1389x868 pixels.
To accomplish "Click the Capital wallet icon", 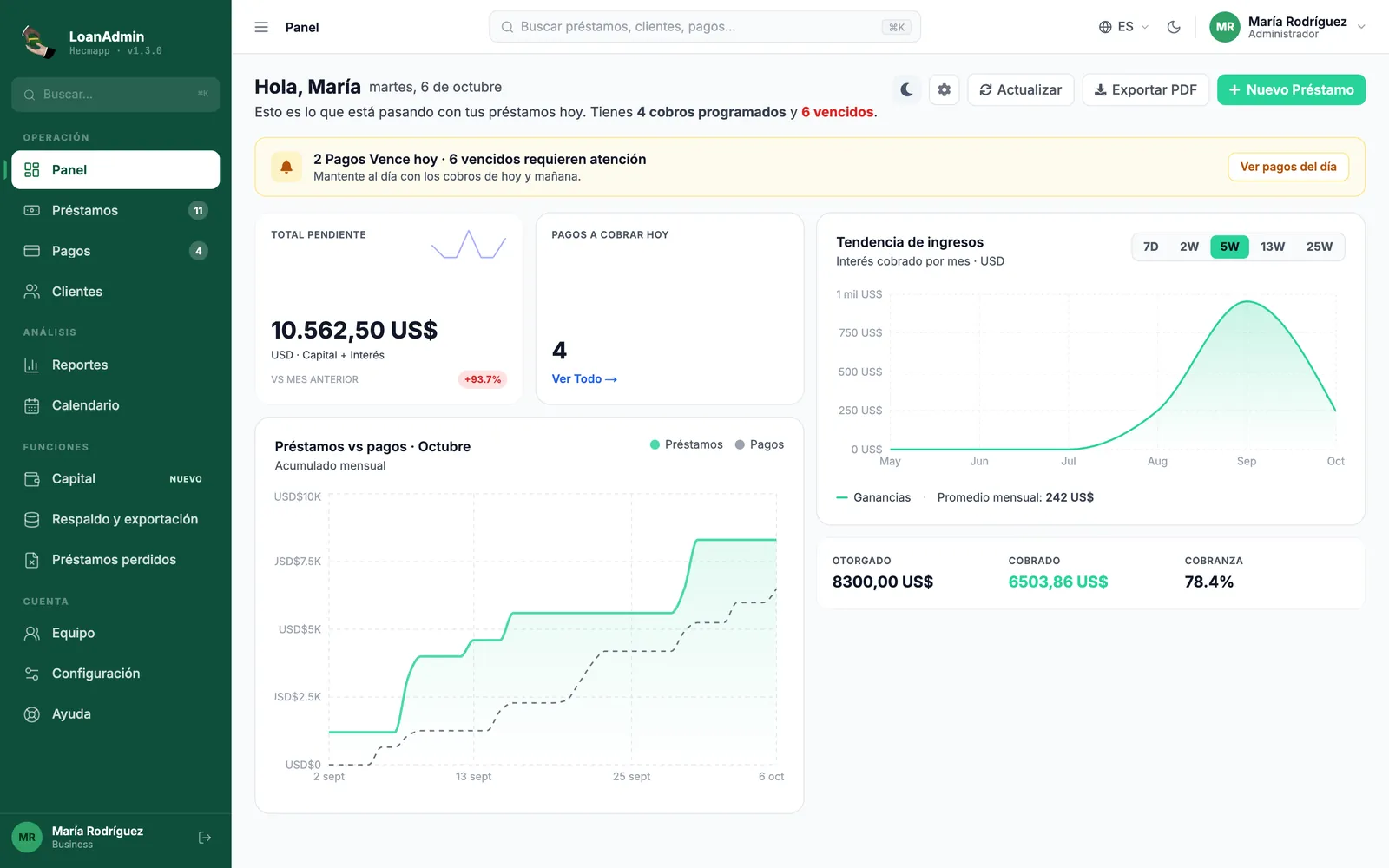I will 32,478.
